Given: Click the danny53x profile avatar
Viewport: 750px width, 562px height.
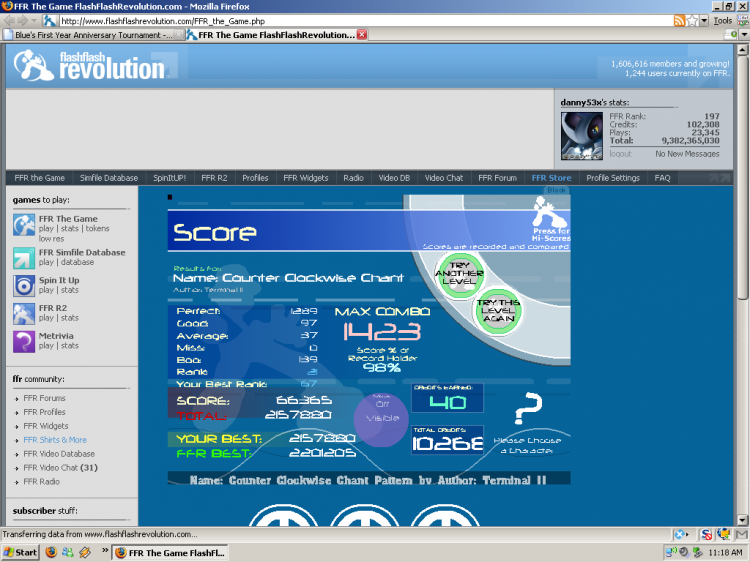Looking at the screenshot, I should [582, 136].
